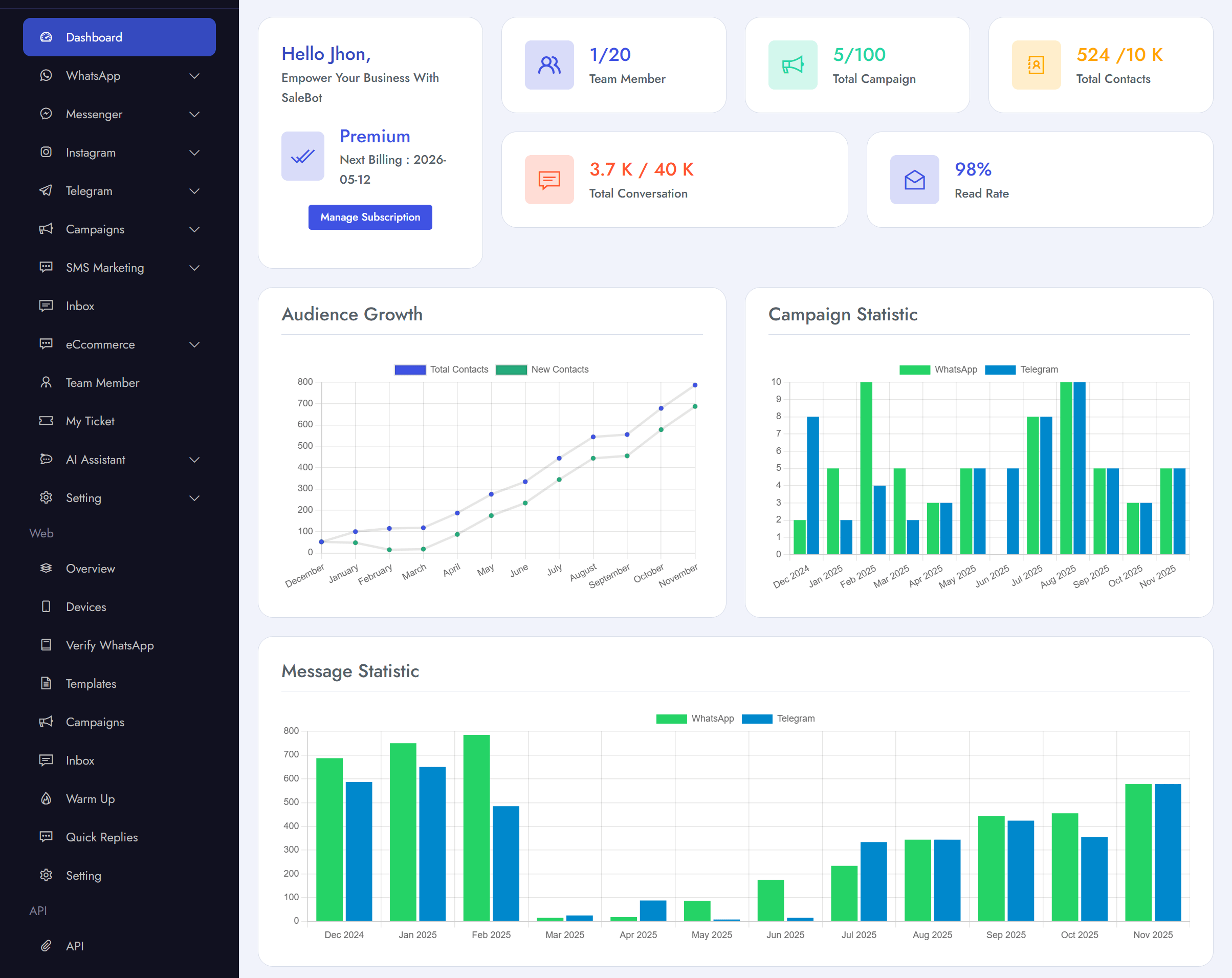Click the Messenger icon in sidebar
Viewport: 1232px width, 978px height.
pos(46,114)
